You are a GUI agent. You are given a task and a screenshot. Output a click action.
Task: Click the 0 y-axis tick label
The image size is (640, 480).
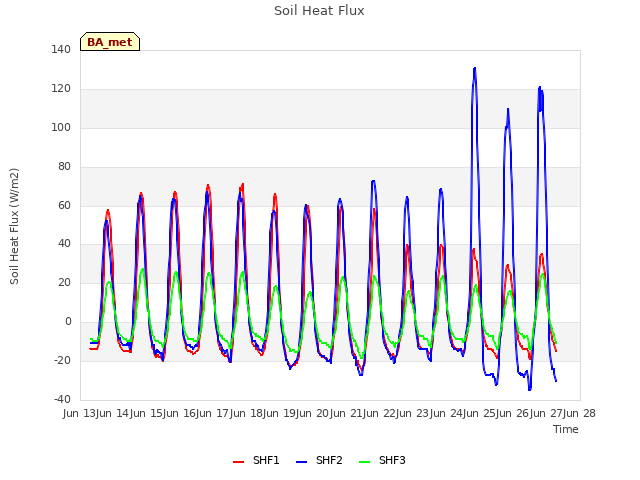click(68, 322)
